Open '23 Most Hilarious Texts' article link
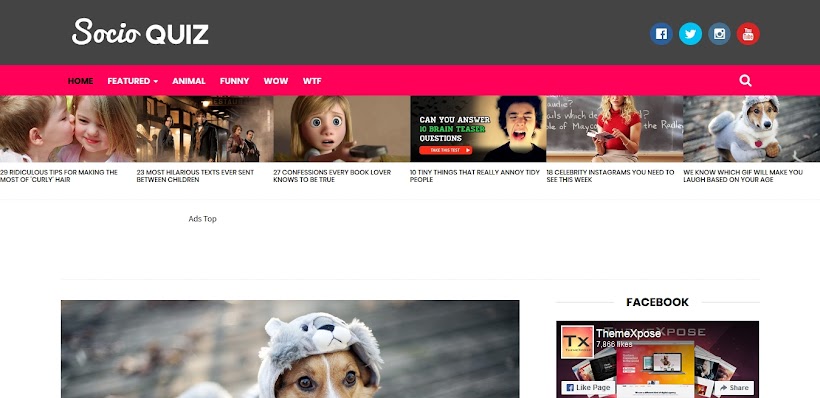Image resolution: width=820 pixels, height=398 pixels. [x=195, y=176]
